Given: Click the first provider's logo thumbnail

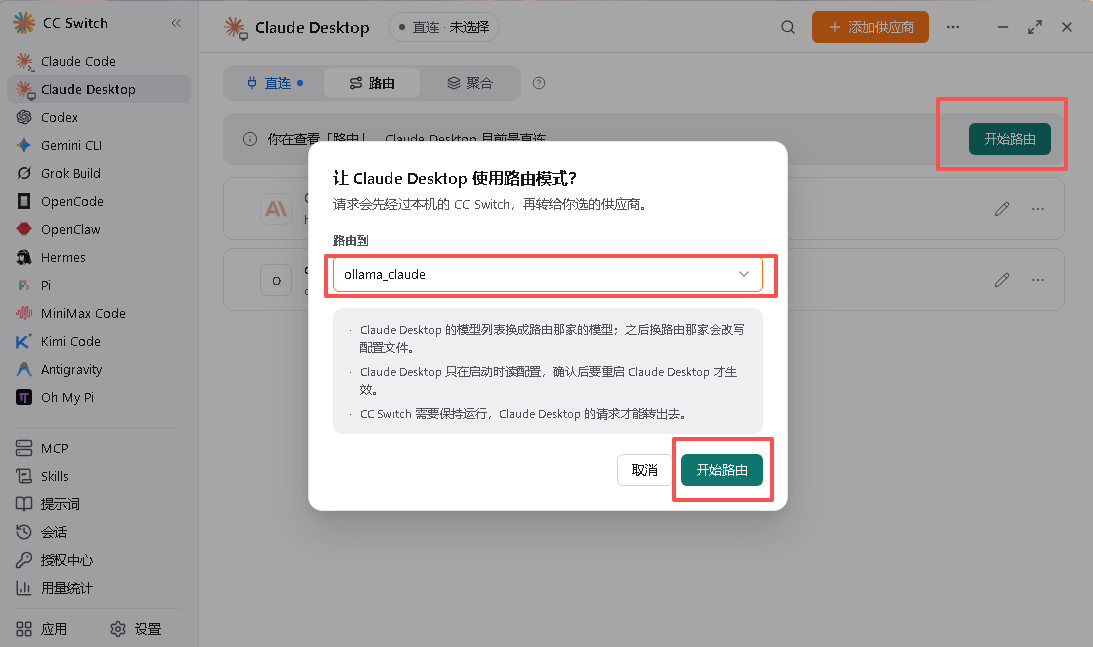Looking at the screenshot, I should pos(276,208).
